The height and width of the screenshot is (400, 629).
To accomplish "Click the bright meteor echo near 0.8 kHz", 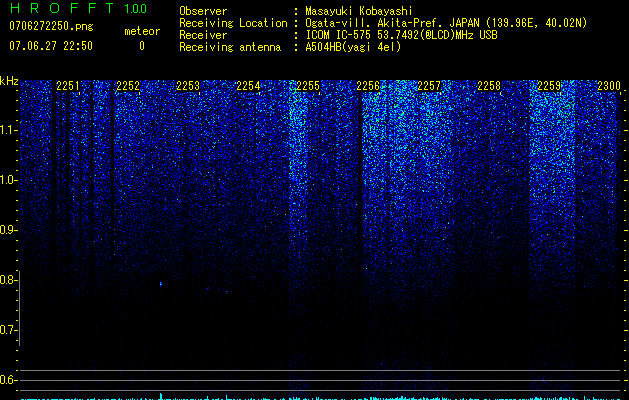I will (x=161, y=284).
